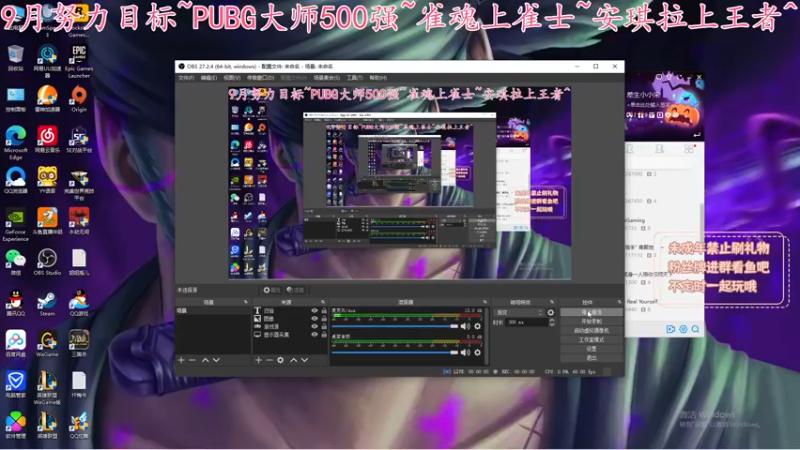
Task: Move the scene up in Scenes panel
Action: pyautogui.click(x=205, y=360)
